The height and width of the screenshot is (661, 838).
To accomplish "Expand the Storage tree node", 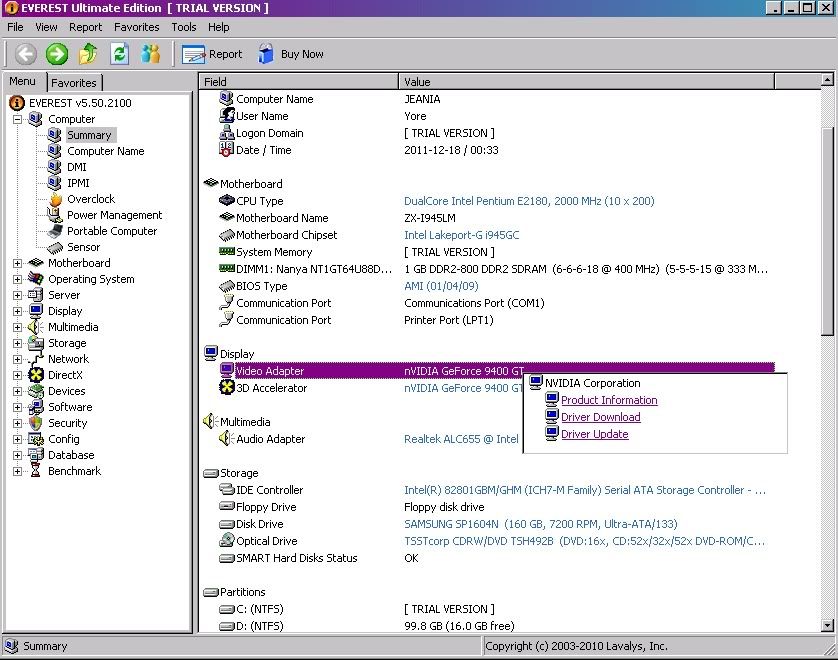I will 18,344.
